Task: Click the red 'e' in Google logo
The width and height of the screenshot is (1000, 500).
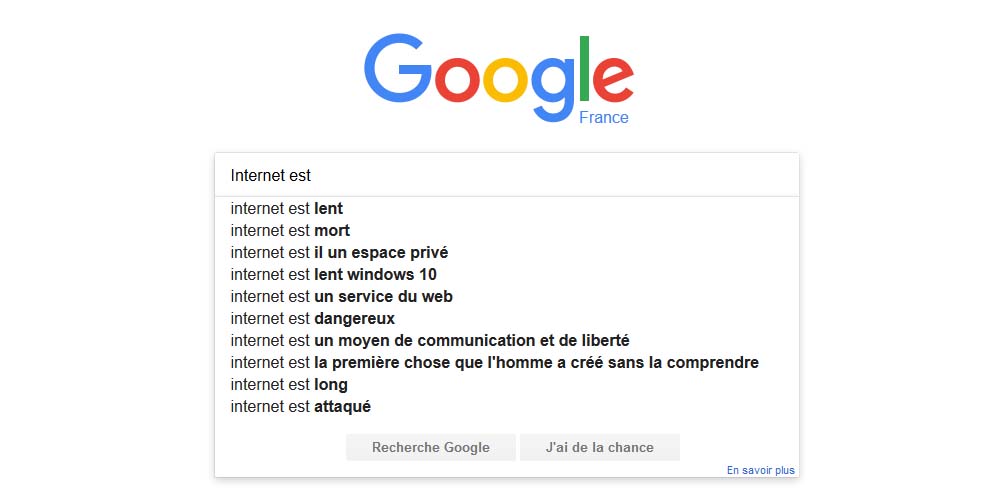Action: click(614, 79)
